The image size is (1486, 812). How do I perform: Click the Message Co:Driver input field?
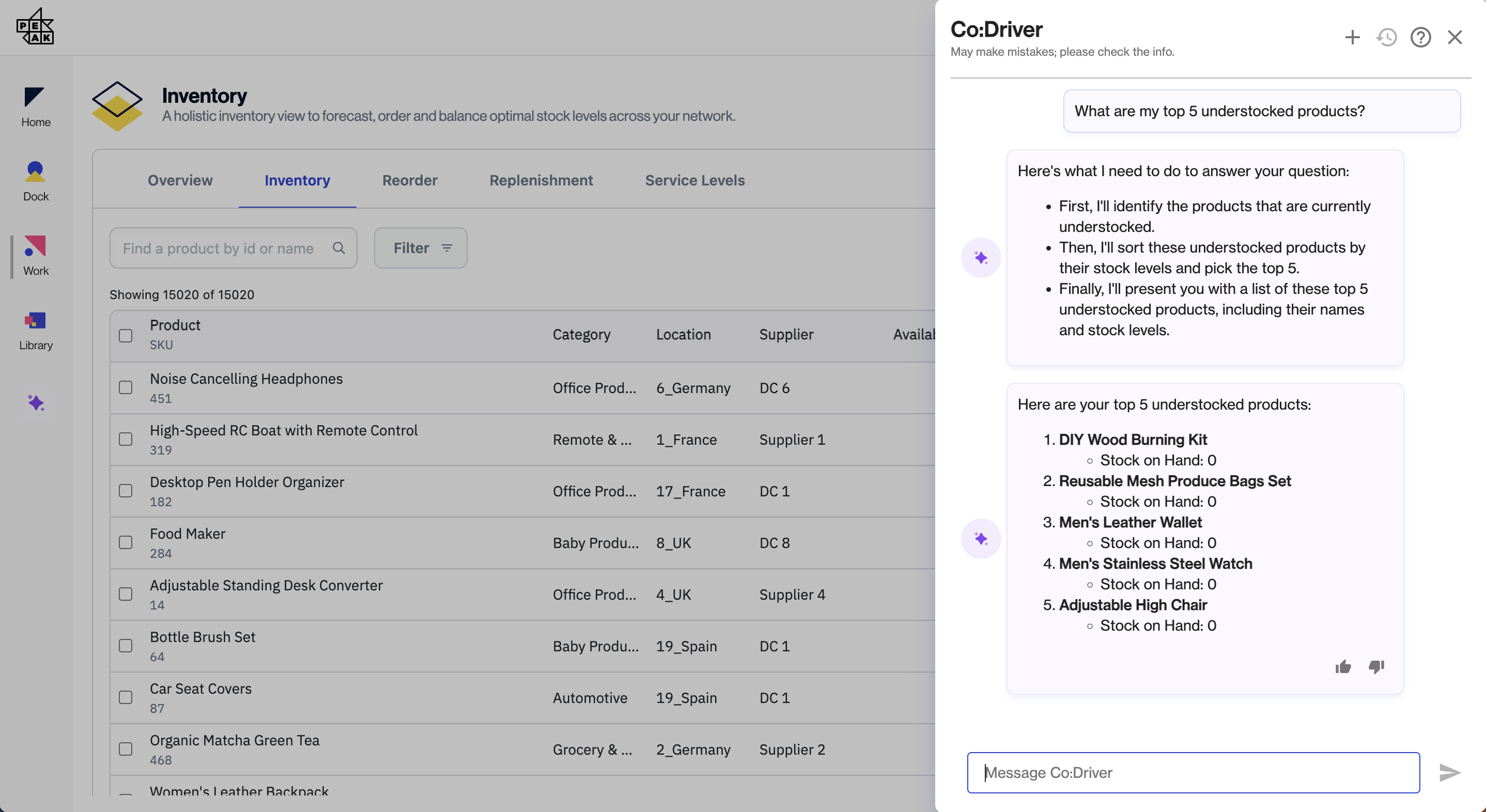[1193, 772]
